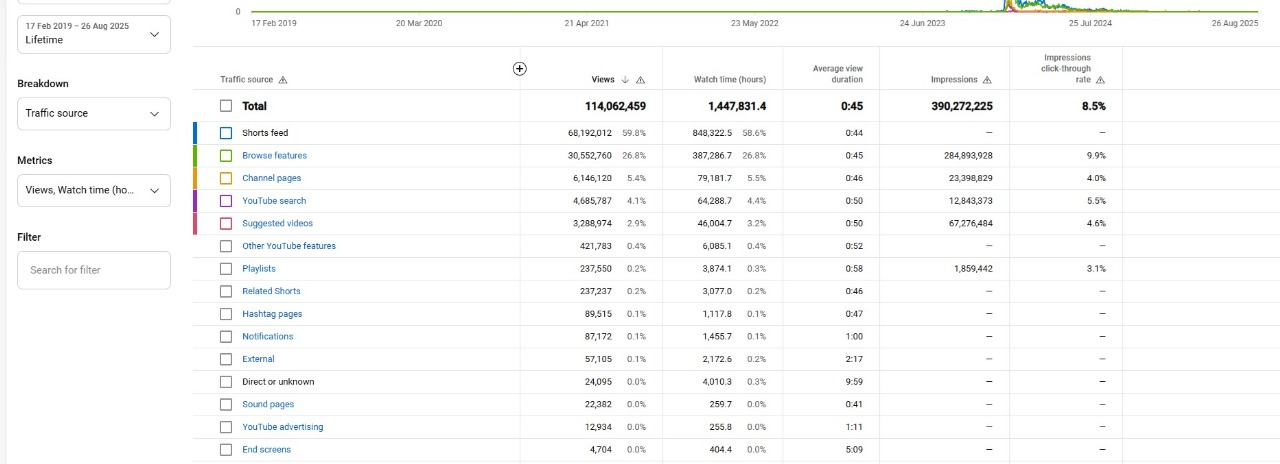
Task: Click the warning icon beside Impressions header
Action: pyautogui.click(x=987, y=80)
